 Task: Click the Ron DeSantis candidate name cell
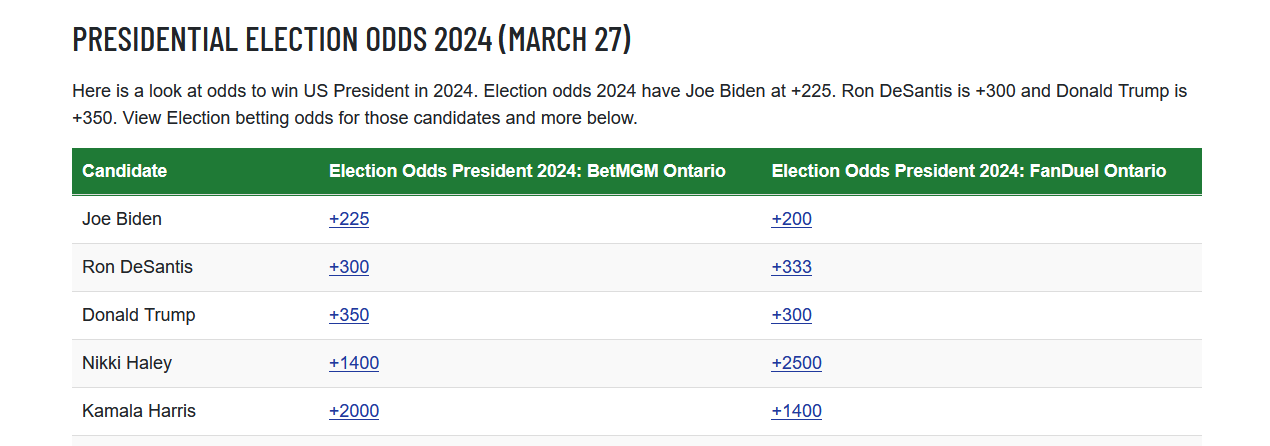click(x=137, y=267)
